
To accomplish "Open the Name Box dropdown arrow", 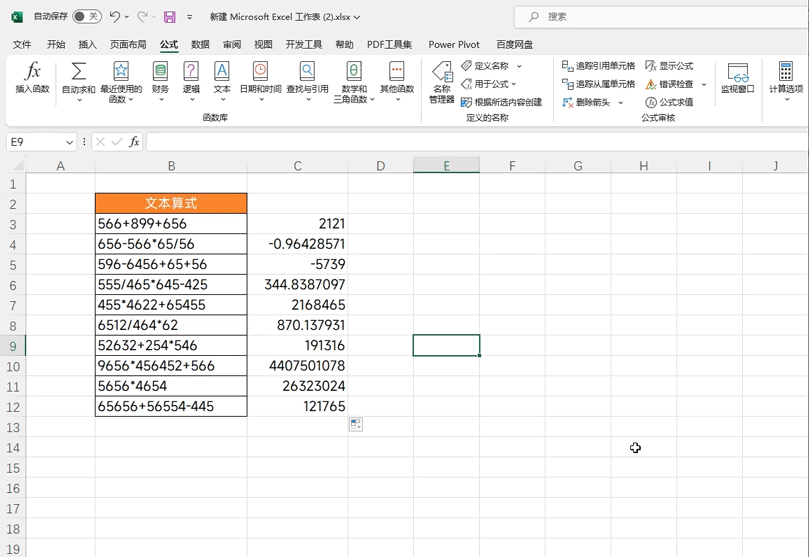I will (x=69, y=142).
